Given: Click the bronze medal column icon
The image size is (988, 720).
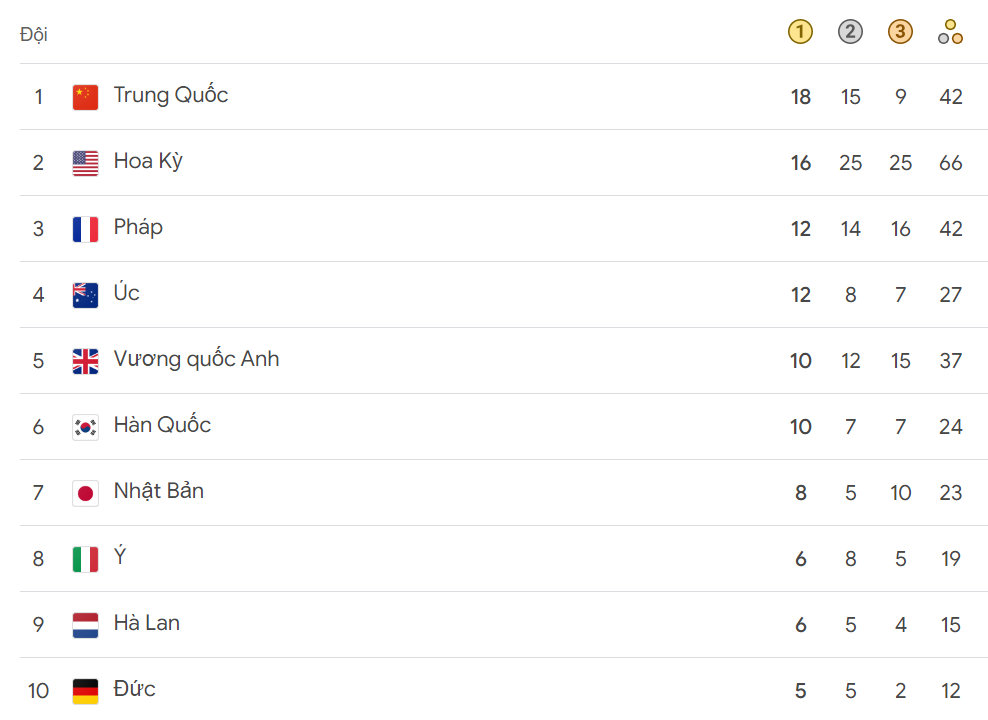Looking at the screenshot, I should click(900, 31).
